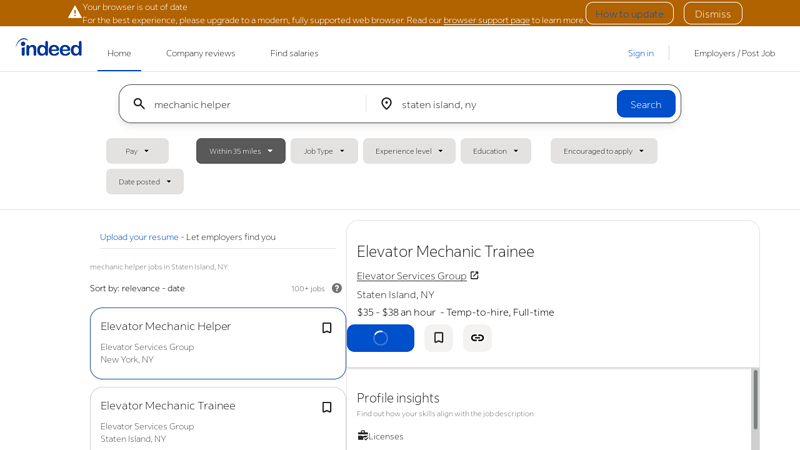Open the Date posted dropdown
The width and height of the screenshot is (800, 450).
click(x=145, y=182)
